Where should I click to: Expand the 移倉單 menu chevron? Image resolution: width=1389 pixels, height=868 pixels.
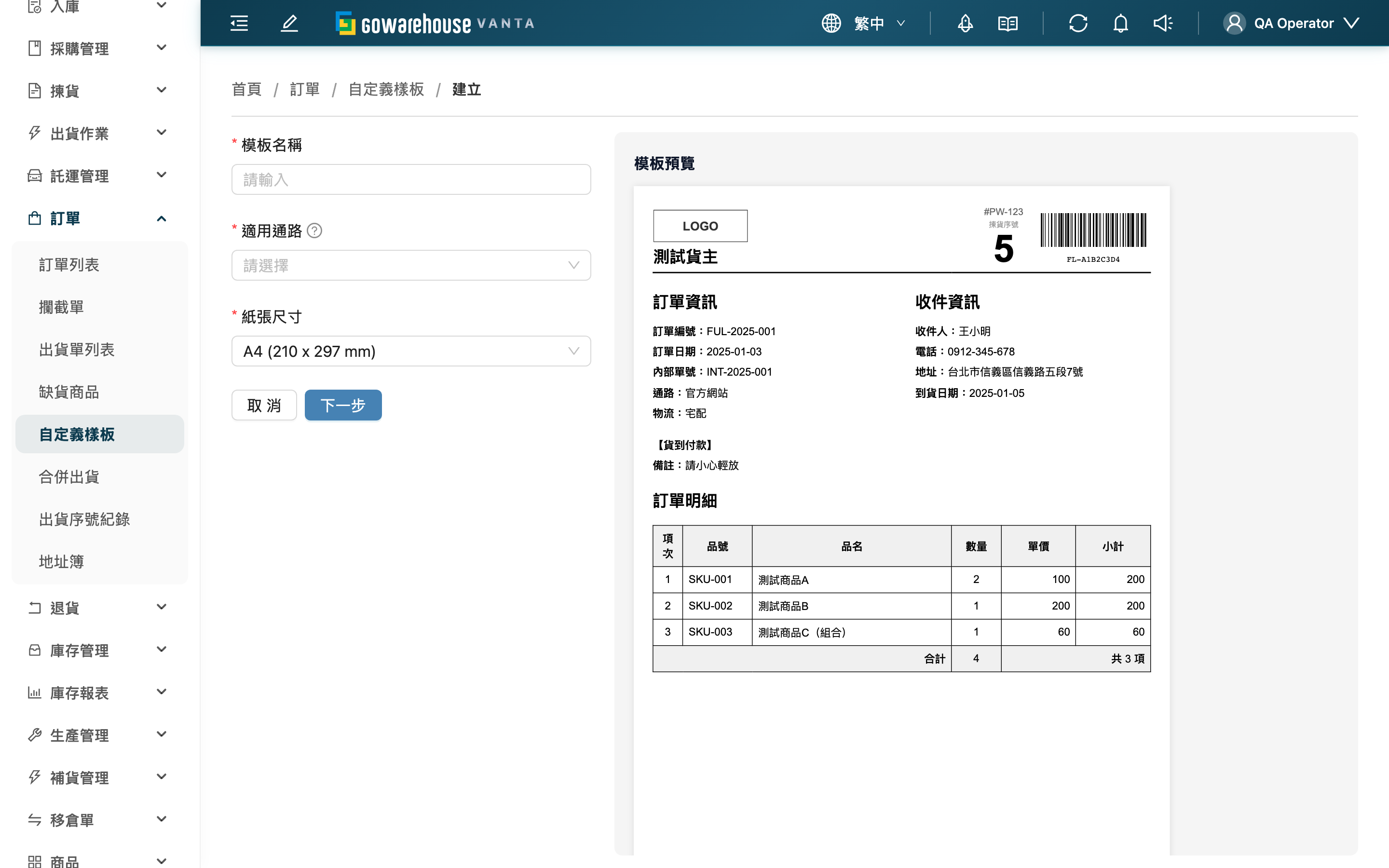coord(161,819)
